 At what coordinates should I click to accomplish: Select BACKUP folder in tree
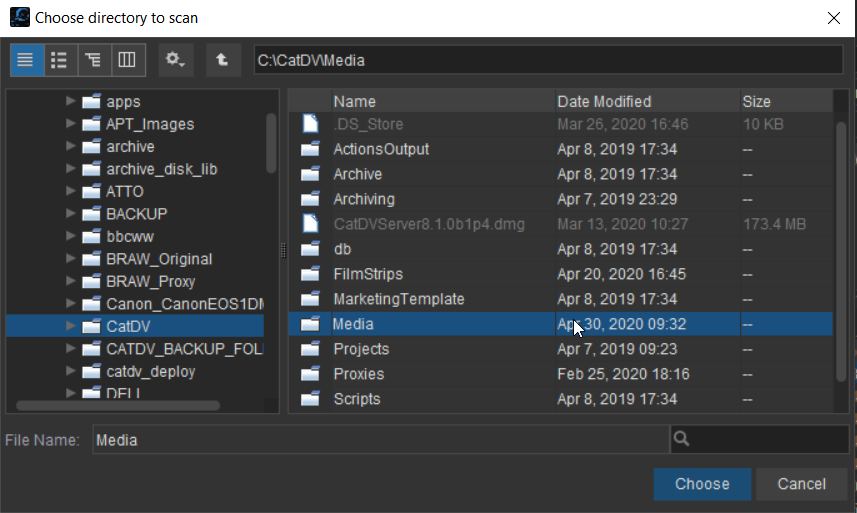[137, 214]
